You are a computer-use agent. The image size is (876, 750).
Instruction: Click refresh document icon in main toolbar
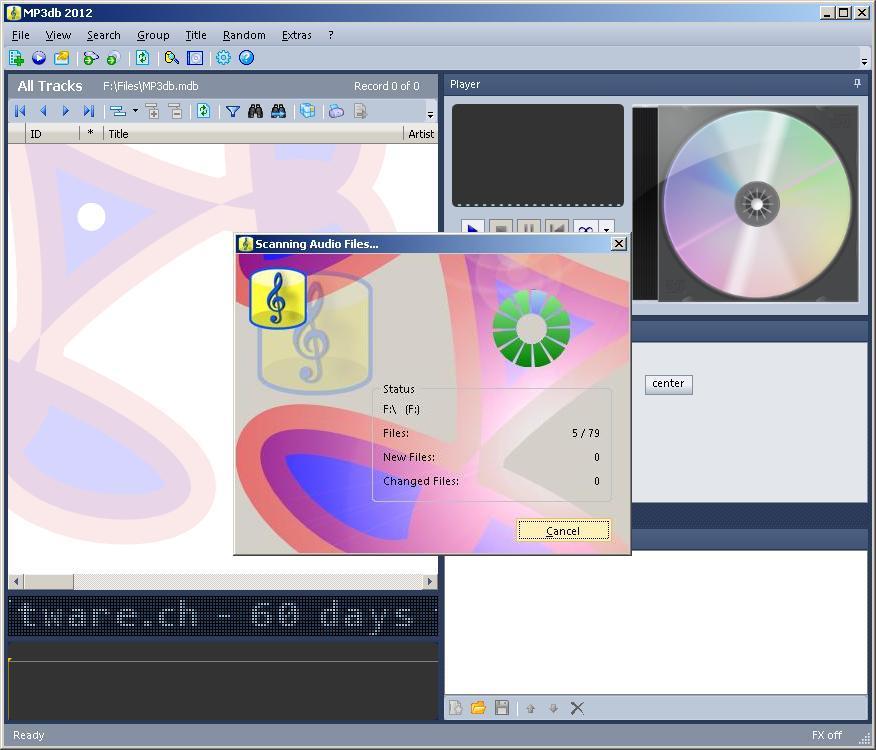point(142,58)
